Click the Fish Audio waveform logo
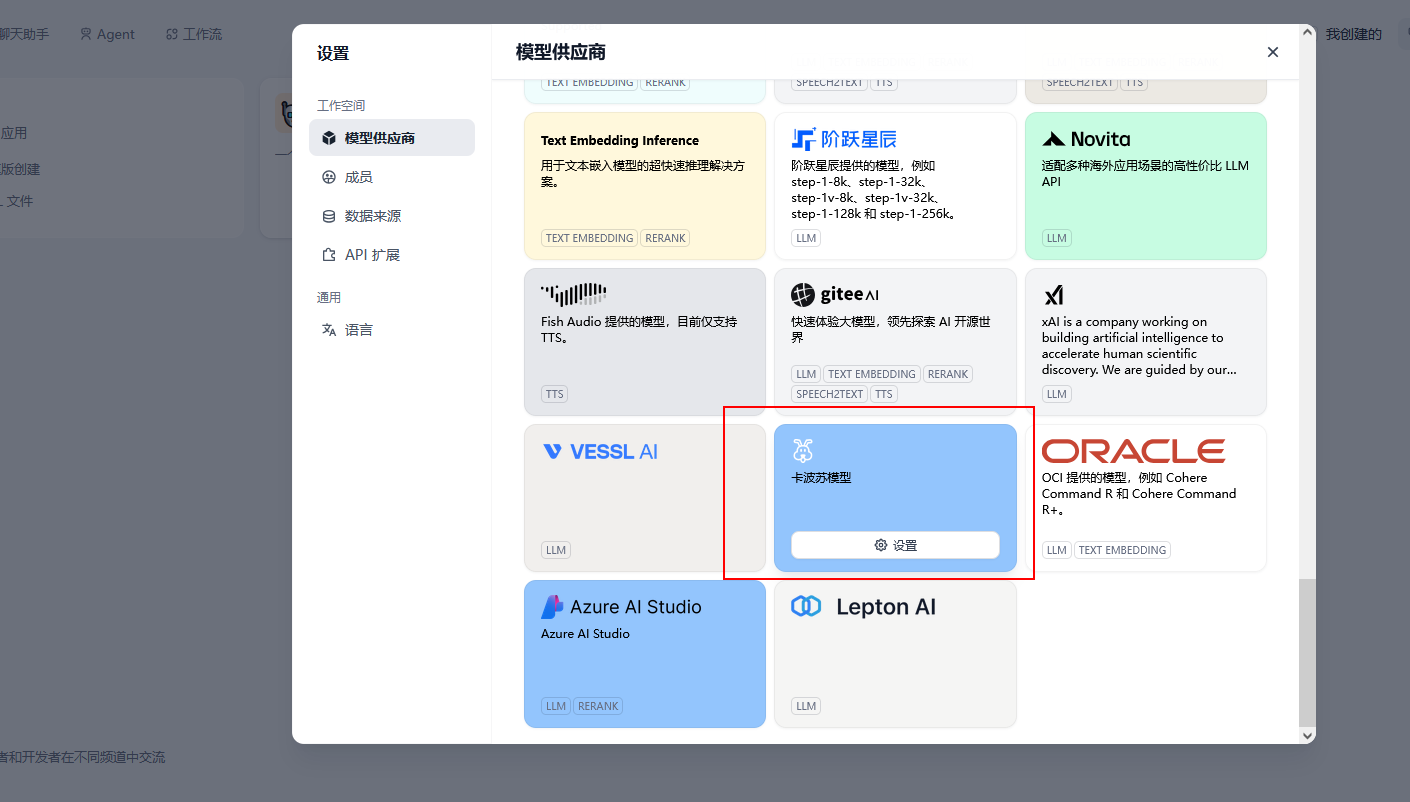 tap(574, 294)
